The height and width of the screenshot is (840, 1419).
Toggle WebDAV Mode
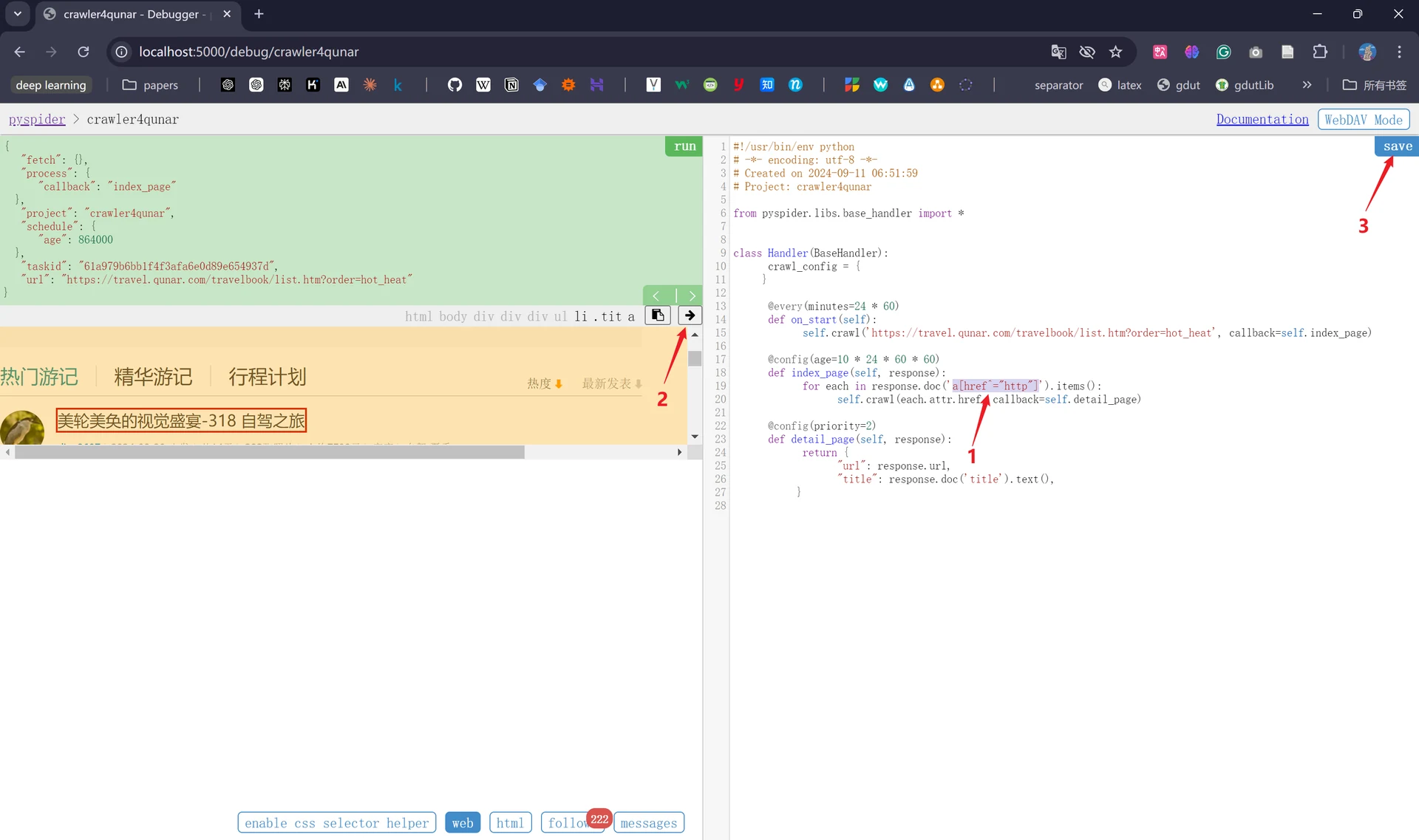pos(1364,120)
